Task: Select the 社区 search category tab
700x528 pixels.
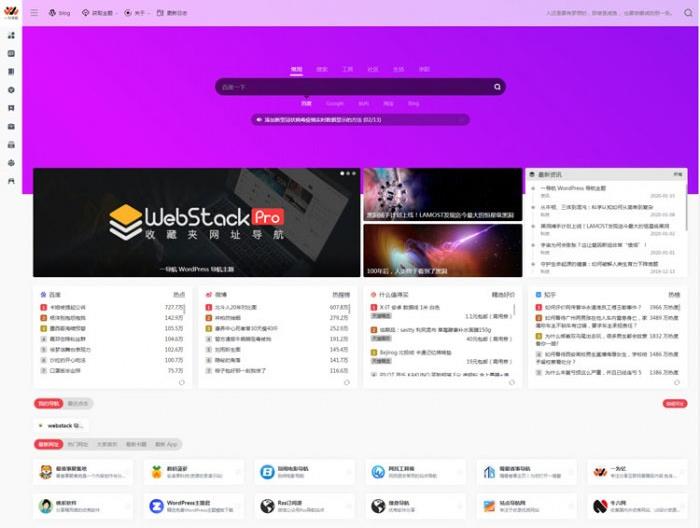Action: click(x=373, y=69)
